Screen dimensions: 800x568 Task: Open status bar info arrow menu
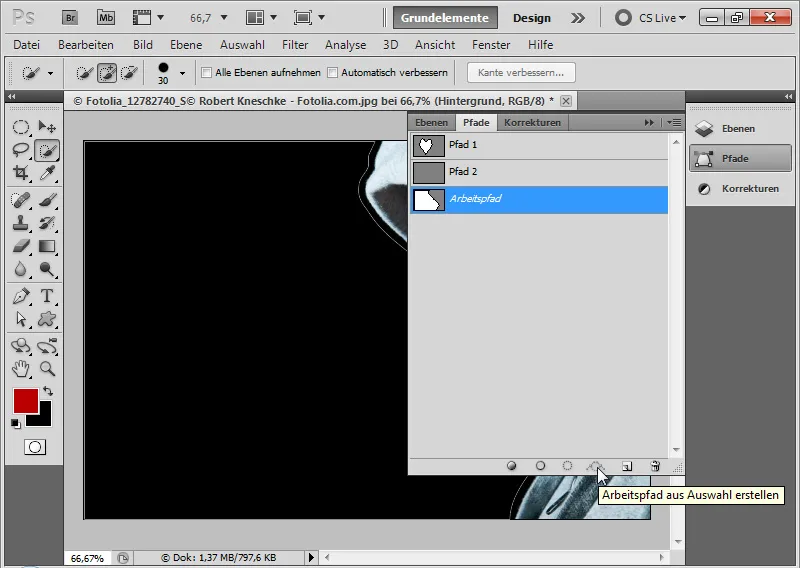coord(311,557)
